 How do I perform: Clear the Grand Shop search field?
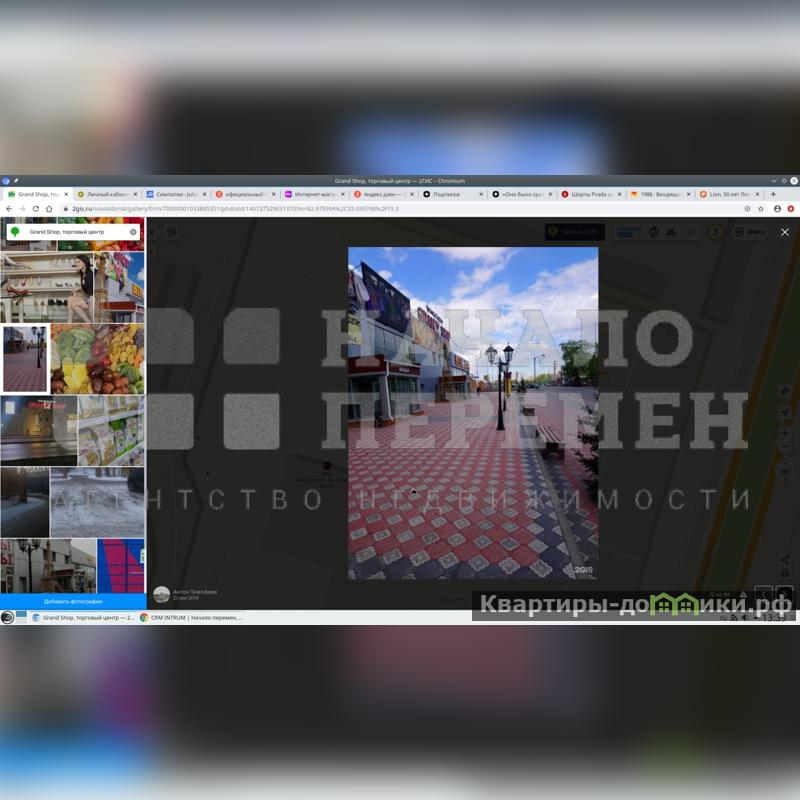coord(133,232)
